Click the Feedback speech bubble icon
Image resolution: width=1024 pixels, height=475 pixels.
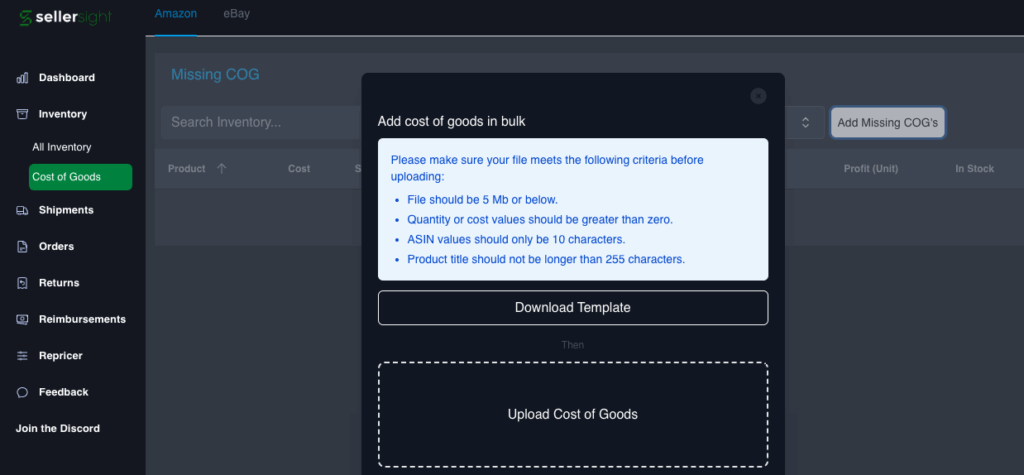[x=22, y=392]
